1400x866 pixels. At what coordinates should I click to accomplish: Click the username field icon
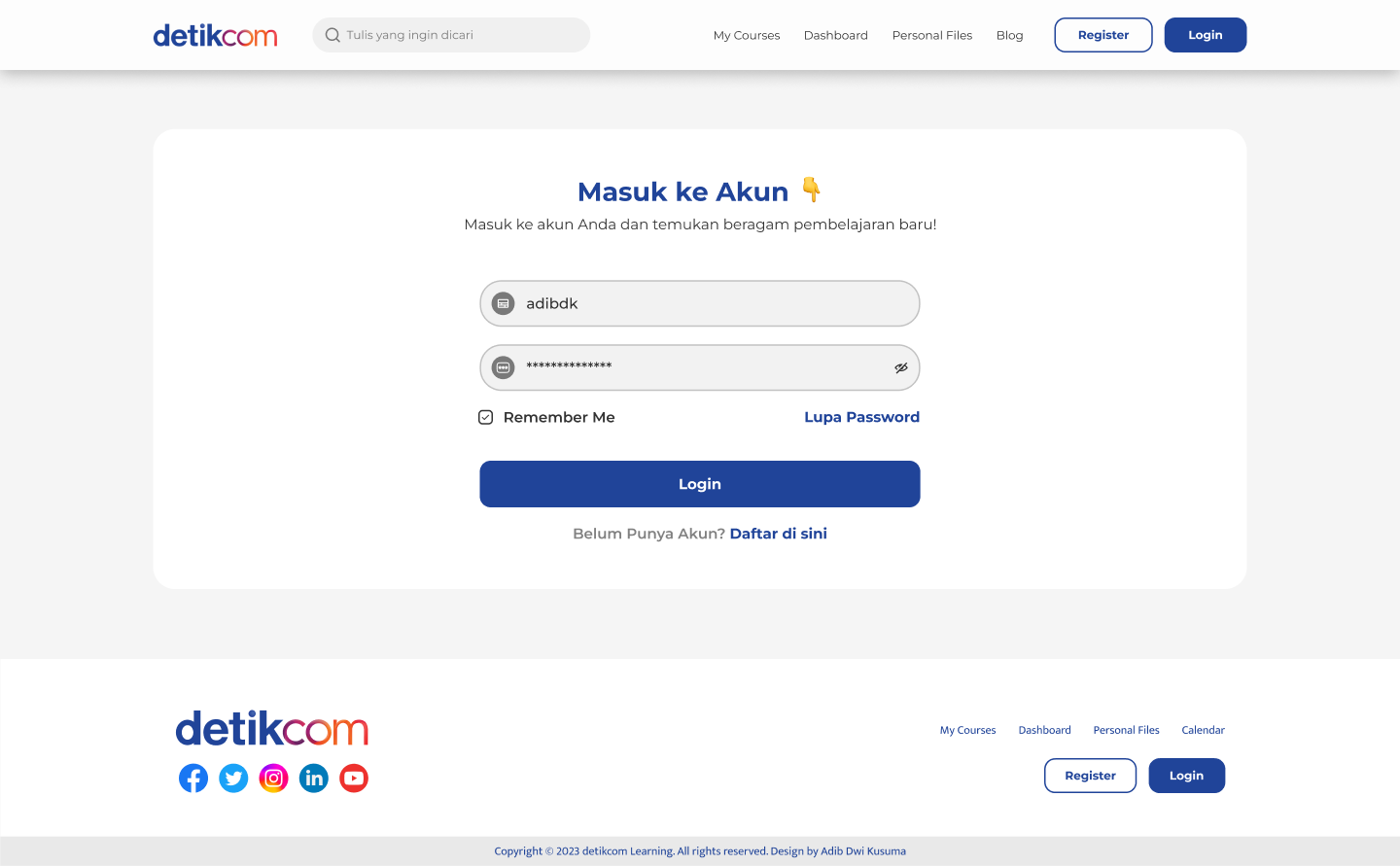503,304
